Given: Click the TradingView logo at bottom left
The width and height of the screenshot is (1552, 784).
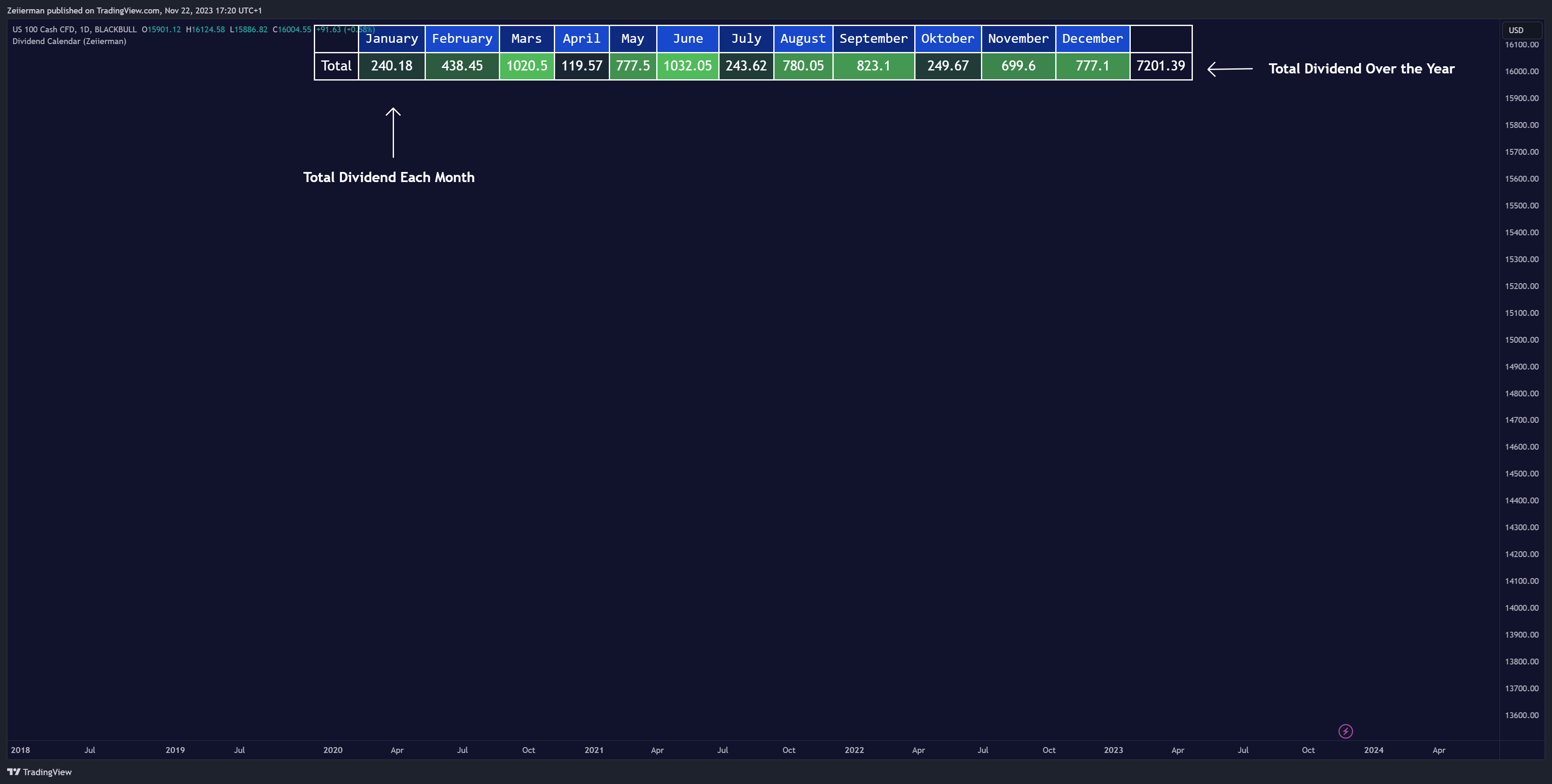Looking at the screenshot, I should pos(39,772).
